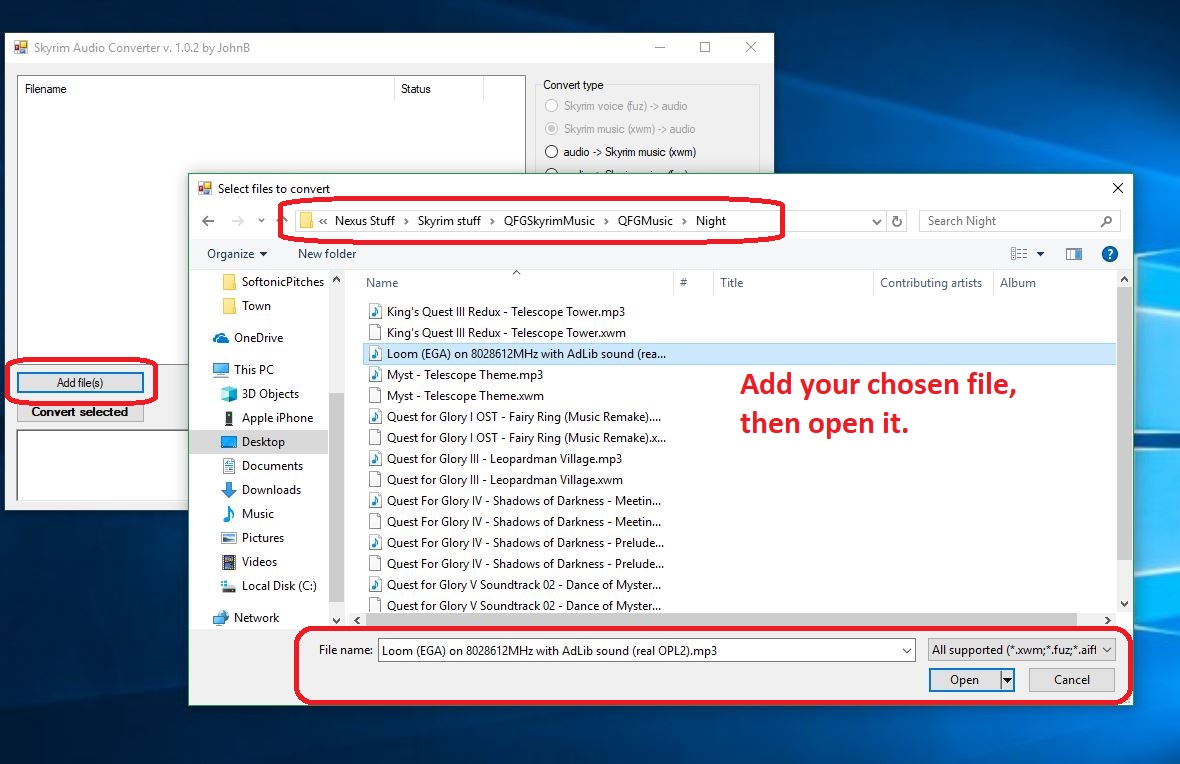Click the back navigation arrow
Viewport: 1180px width, 764px height.
208,221
